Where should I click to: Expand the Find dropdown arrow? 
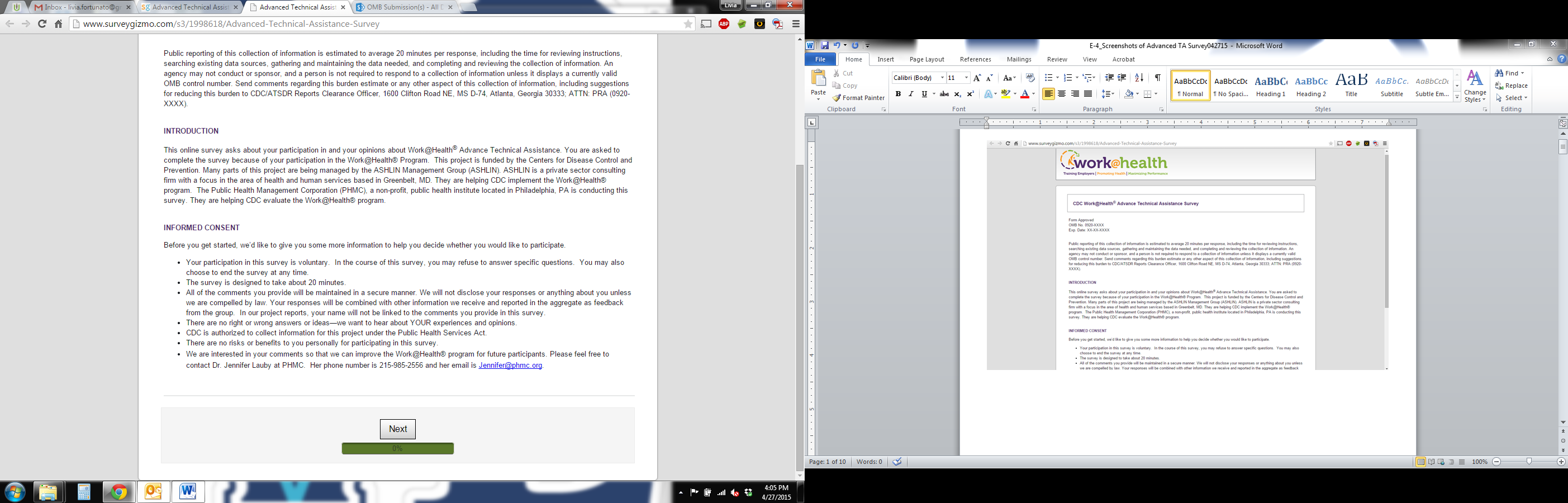point(1522,73)
